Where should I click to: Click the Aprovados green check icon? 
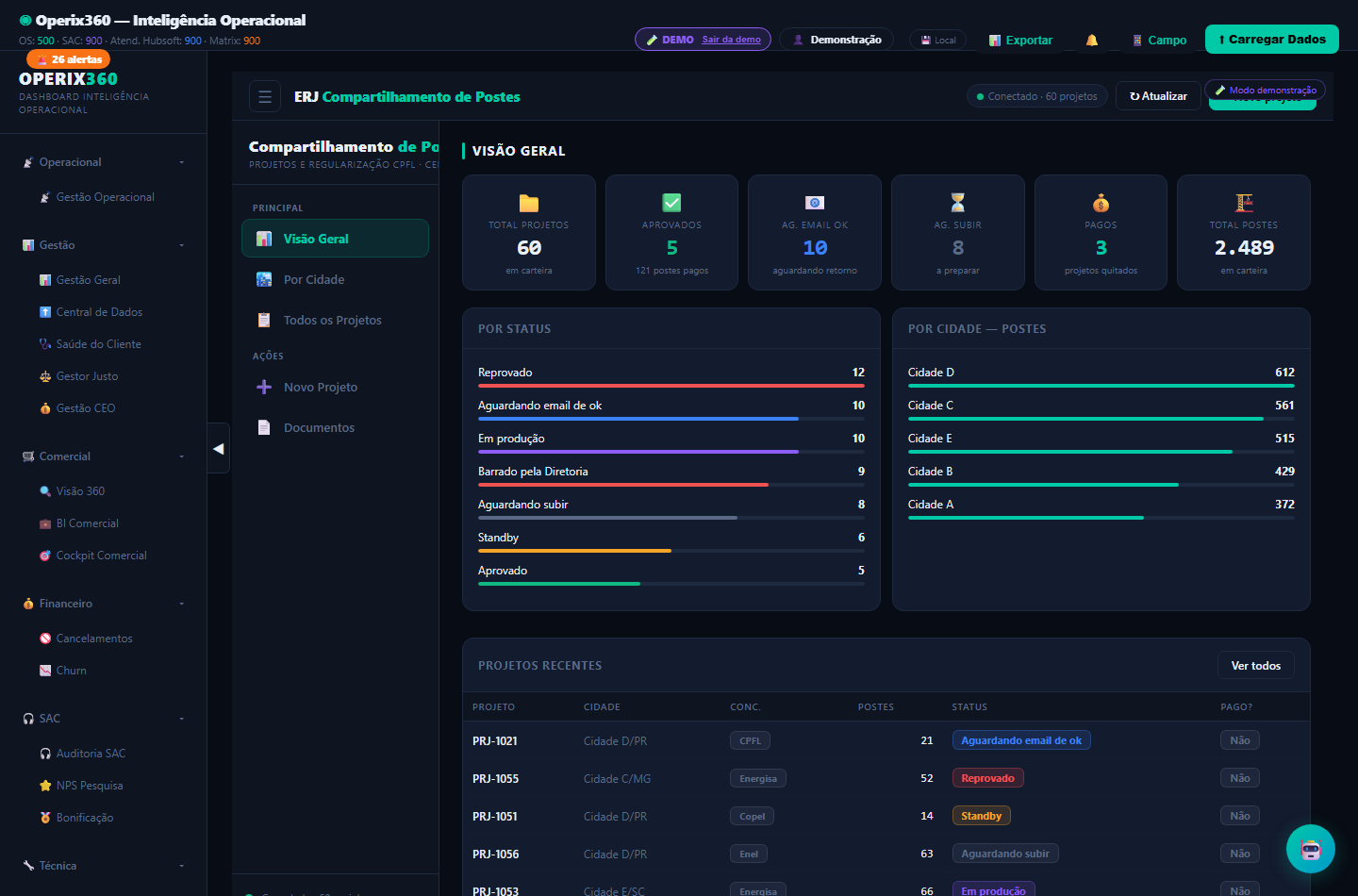[x=671, y=203]
